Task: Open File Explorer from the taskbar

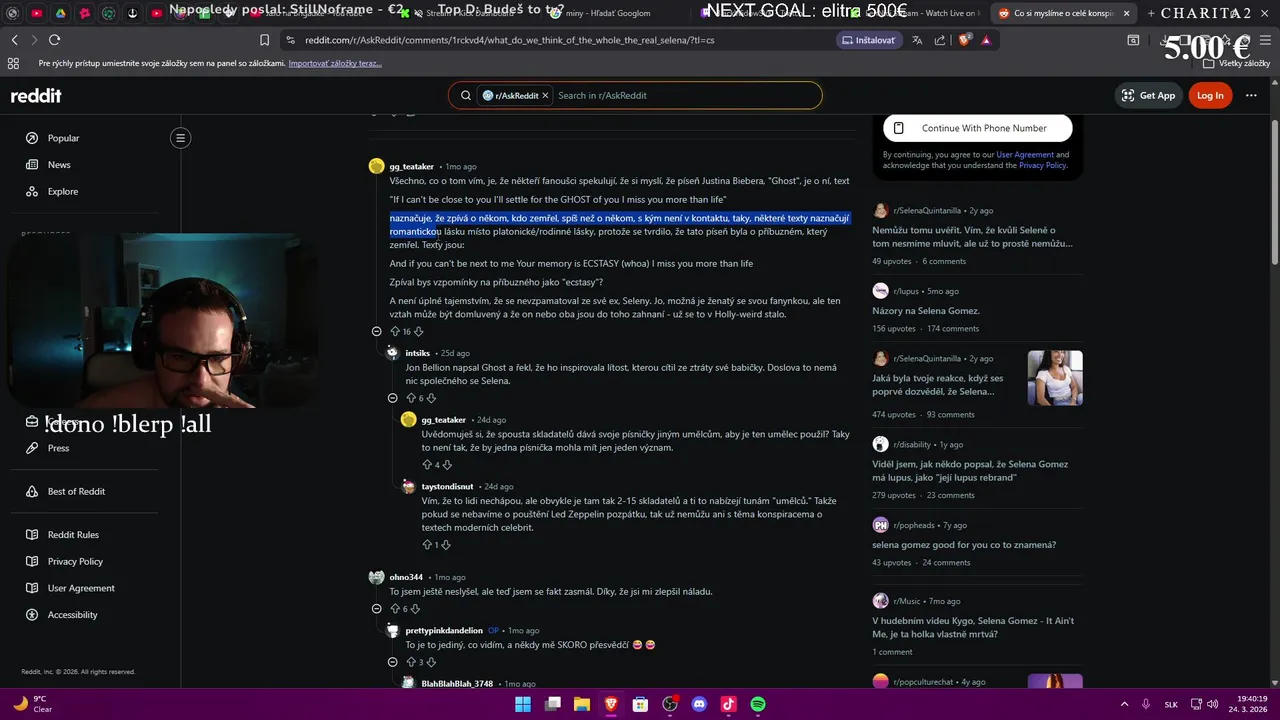Action: pos(582,704)
